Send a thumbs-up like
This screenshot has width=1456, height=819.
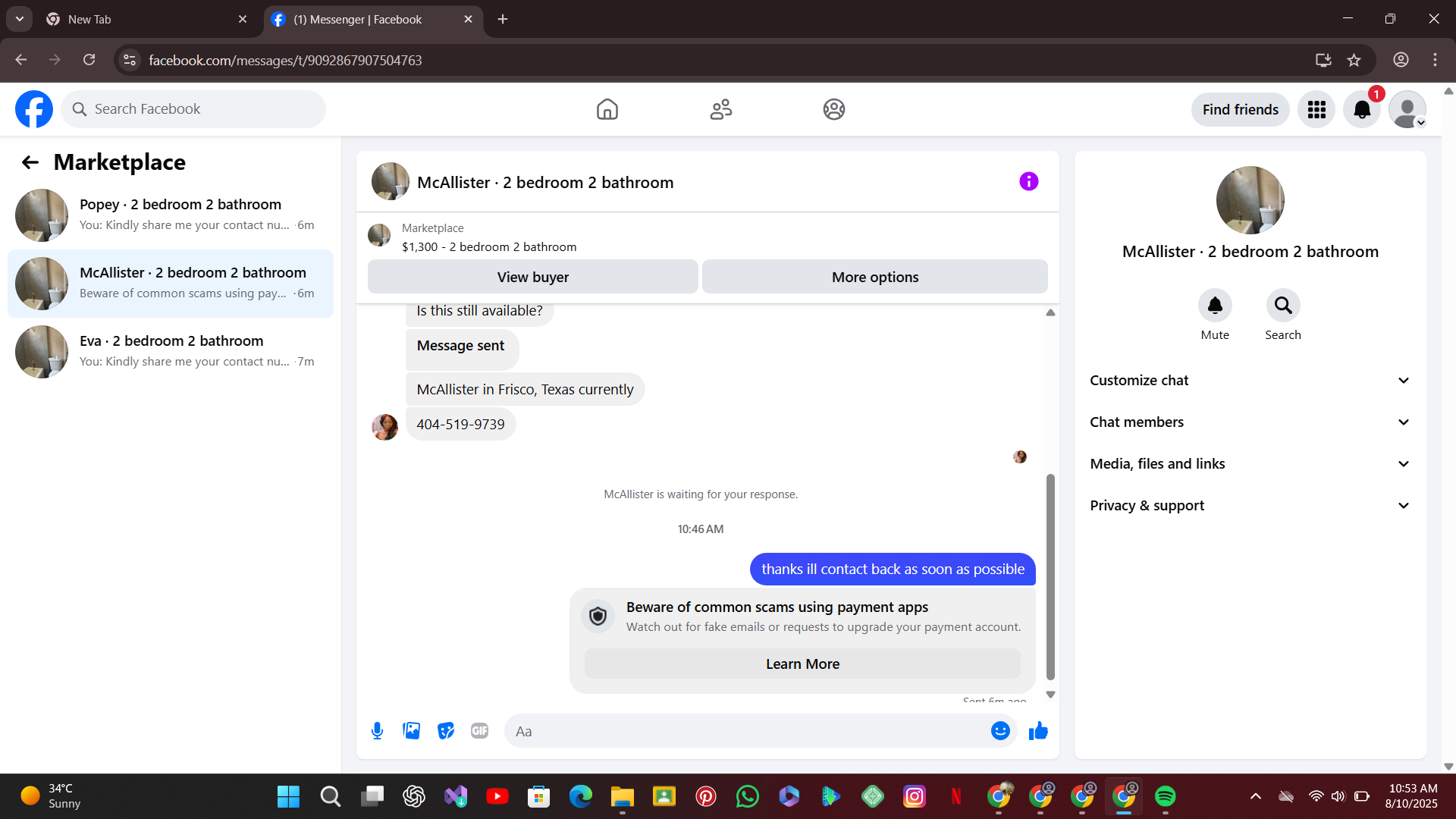(x=1038, y=731)
